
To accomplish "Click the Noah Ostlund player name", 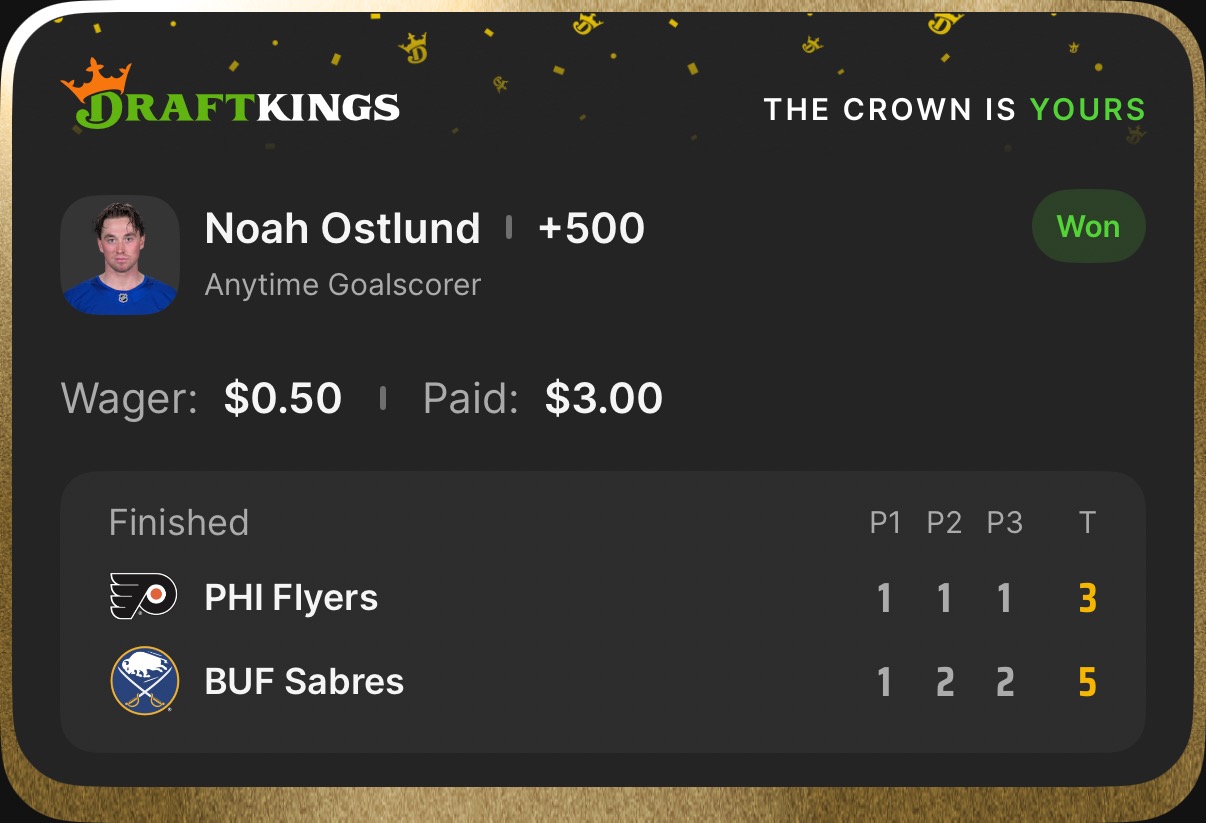I will [342, 229].
